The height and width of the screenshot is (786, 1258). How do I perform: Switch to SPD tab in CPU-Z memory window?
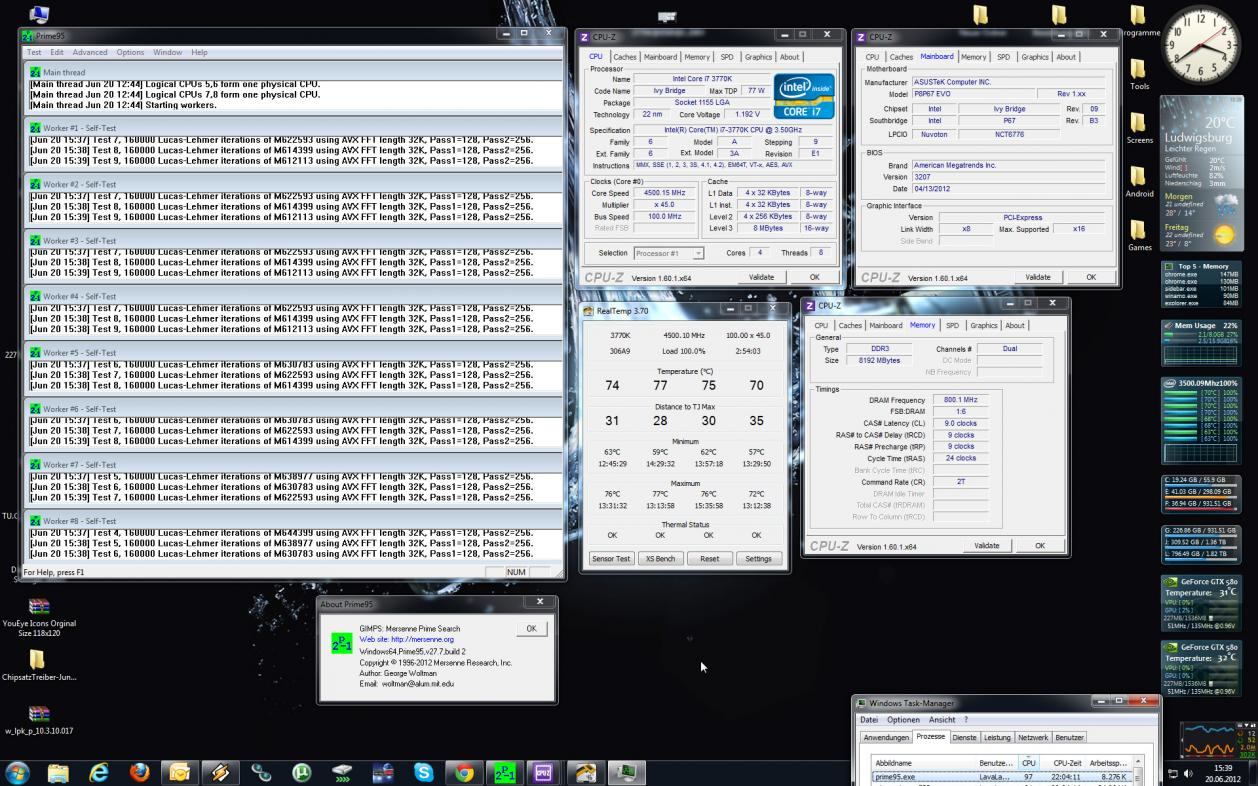(952, 325)
